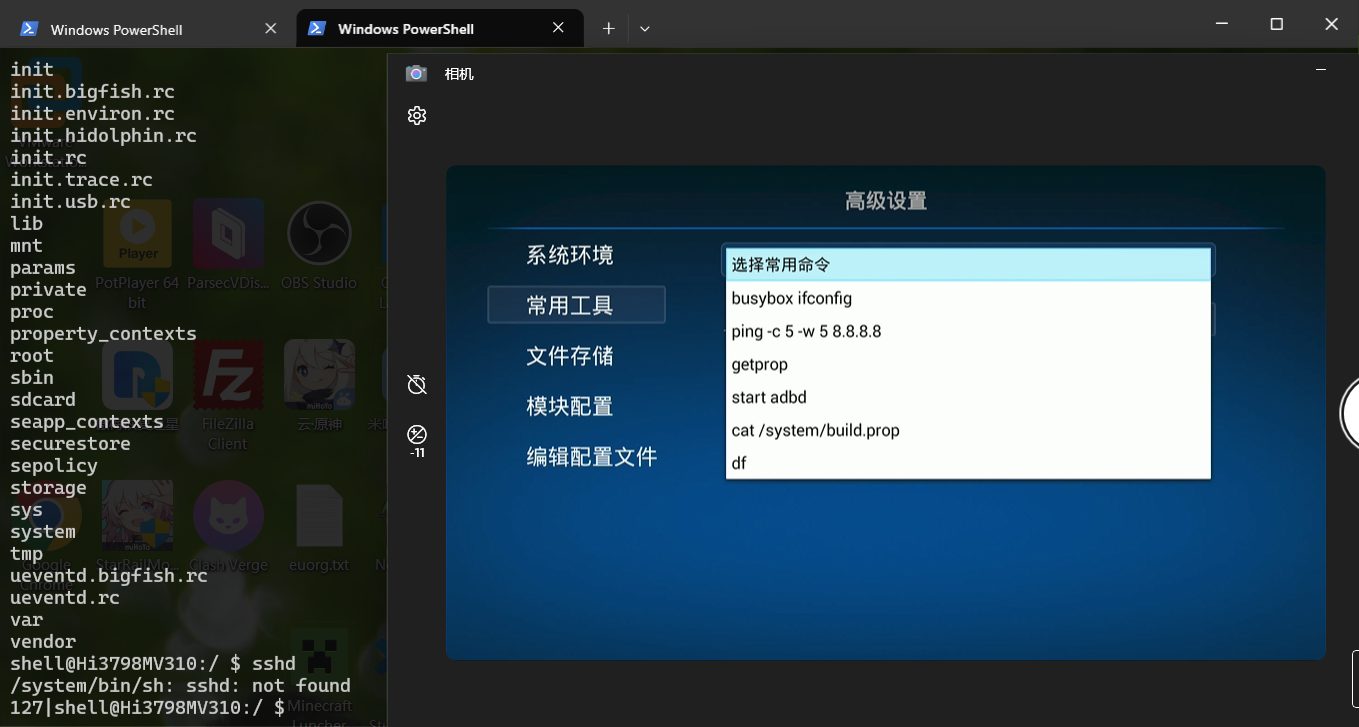
Task: Expand the terminal profile dropdown chevron
Action: click(x=645, y=29)
